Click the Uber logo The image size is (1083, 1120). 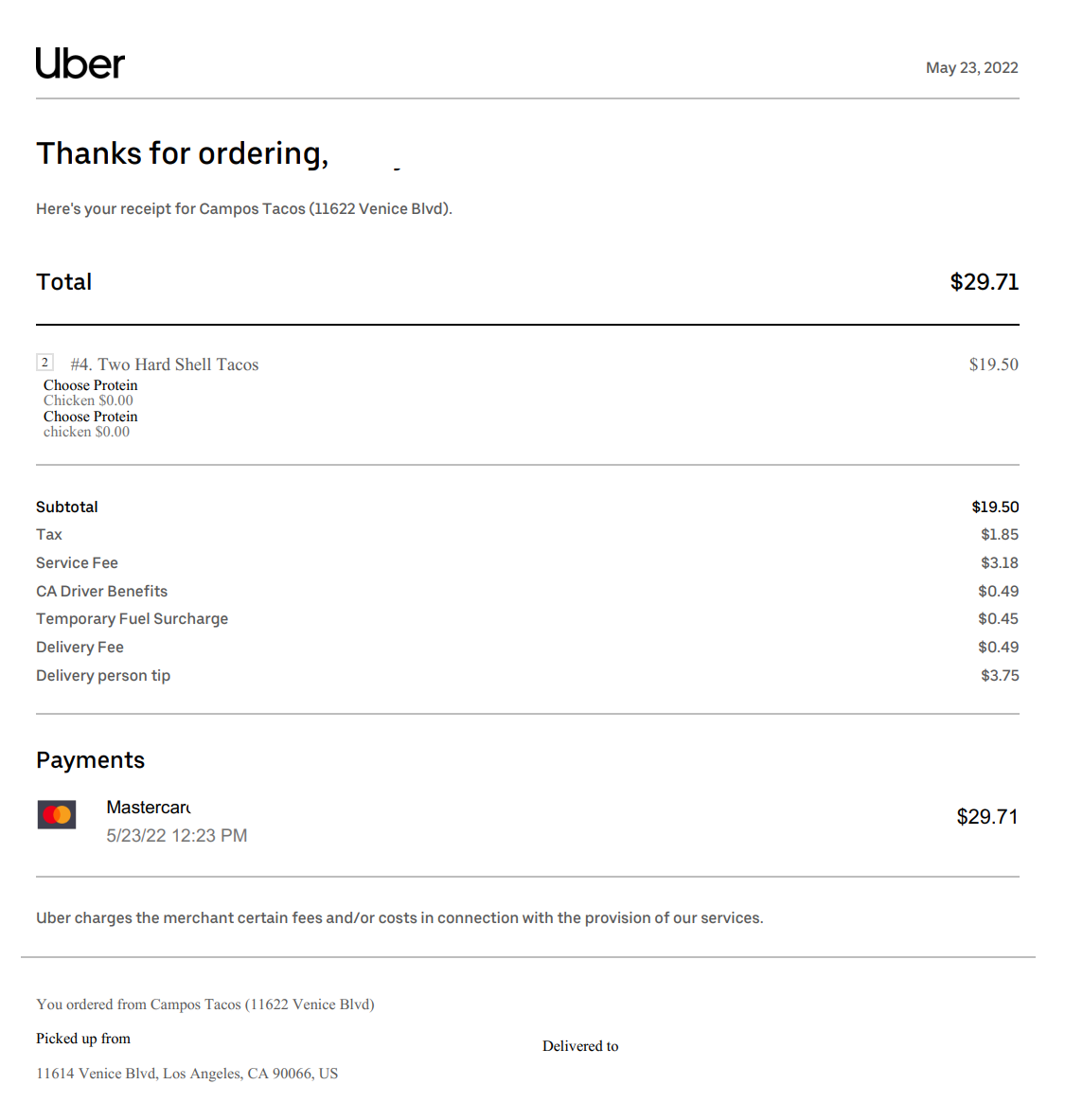[80, 63]
